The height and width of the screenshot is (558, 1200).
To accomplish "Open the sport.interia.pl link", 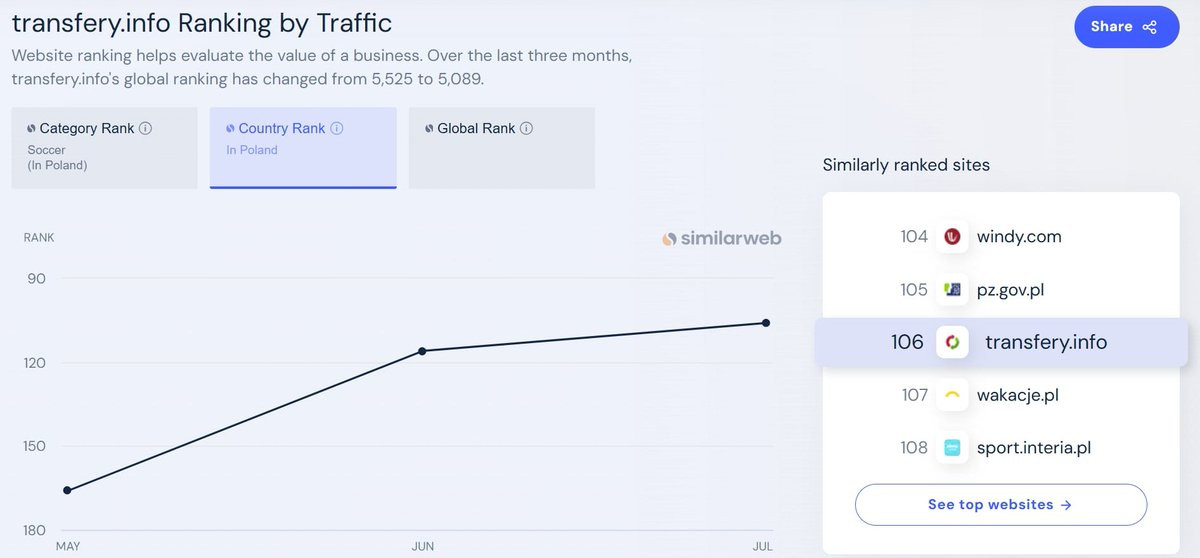I will [1033, 448].
